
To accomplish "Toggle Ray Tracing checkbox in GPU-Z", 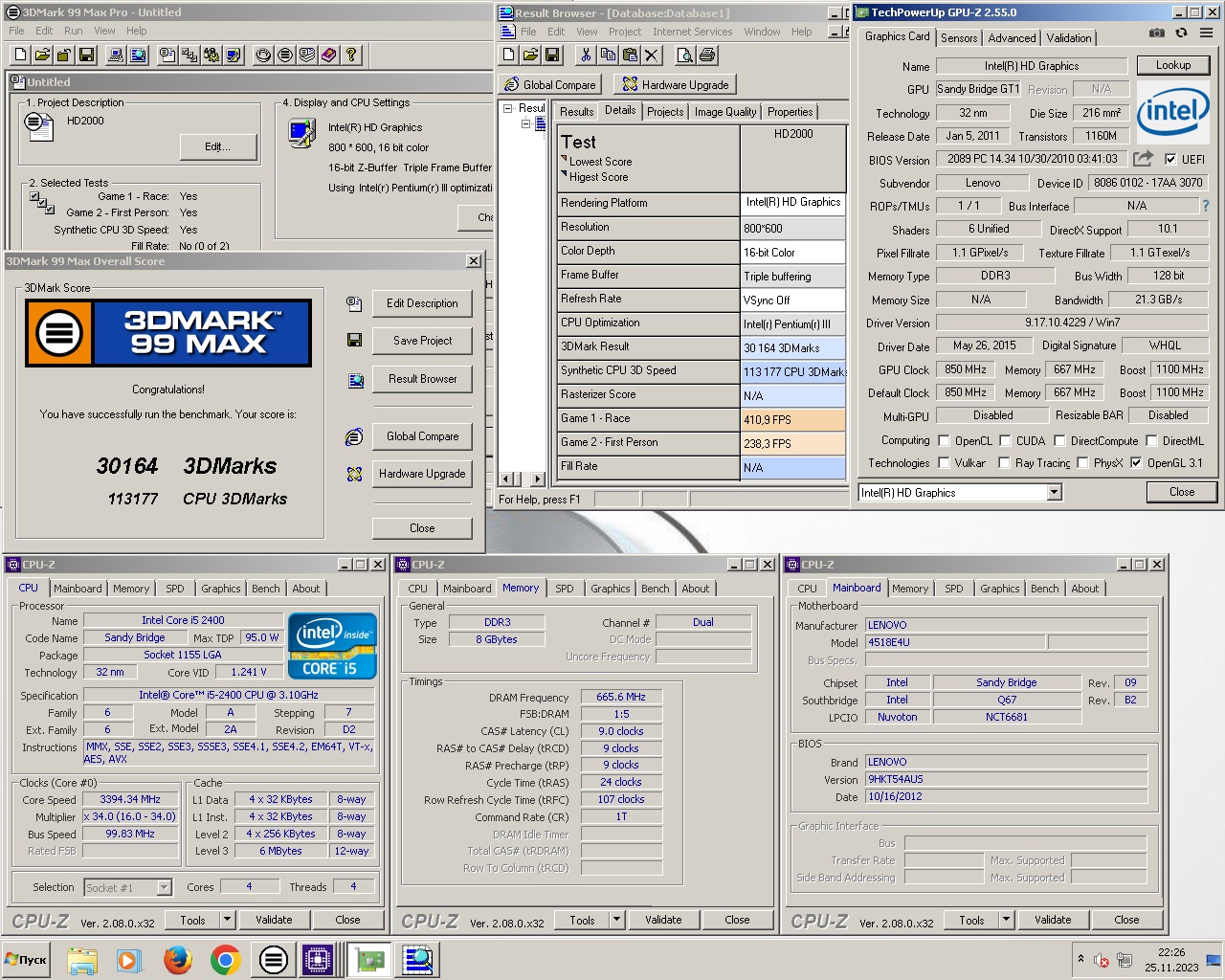I will 1005,463.
